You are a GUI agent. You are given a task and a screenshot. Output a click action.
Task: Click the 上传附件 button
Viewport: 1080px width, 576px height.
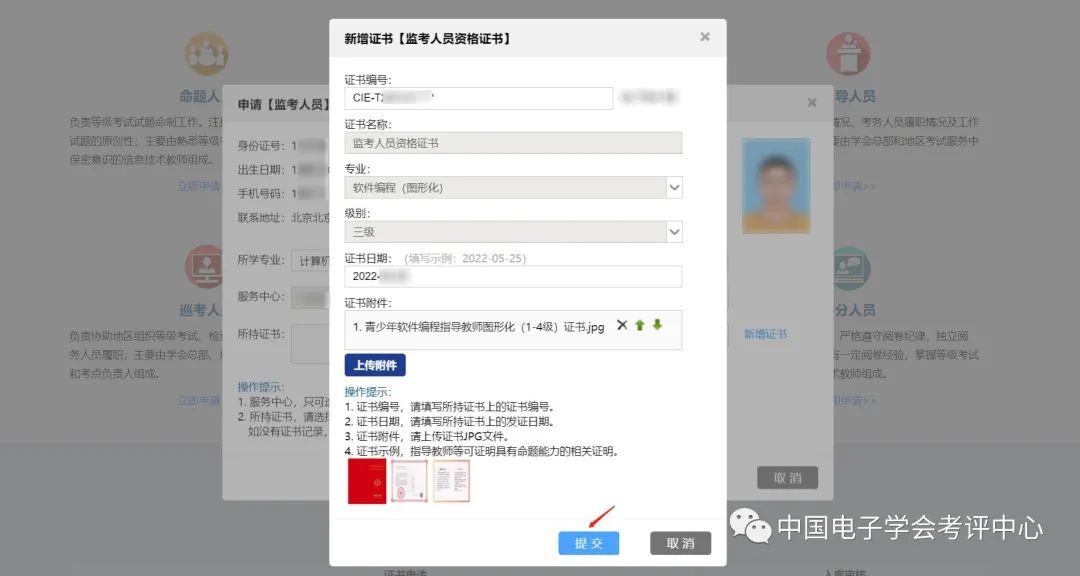pyautogui.click(x=375, y=365)
